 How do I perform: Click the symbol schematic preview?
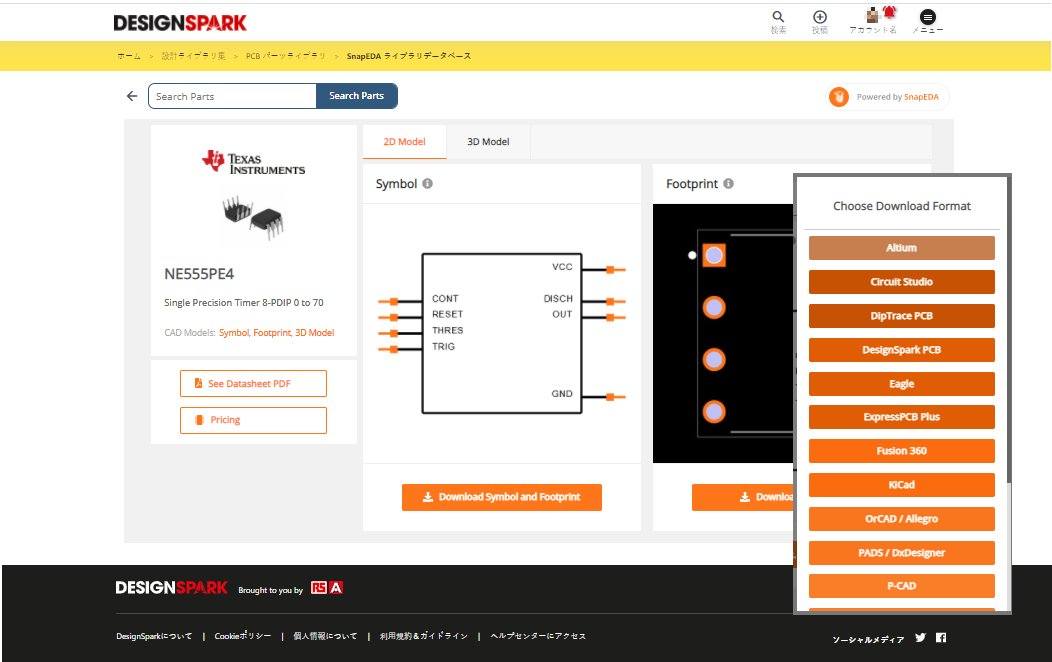[x=501, y=333]
